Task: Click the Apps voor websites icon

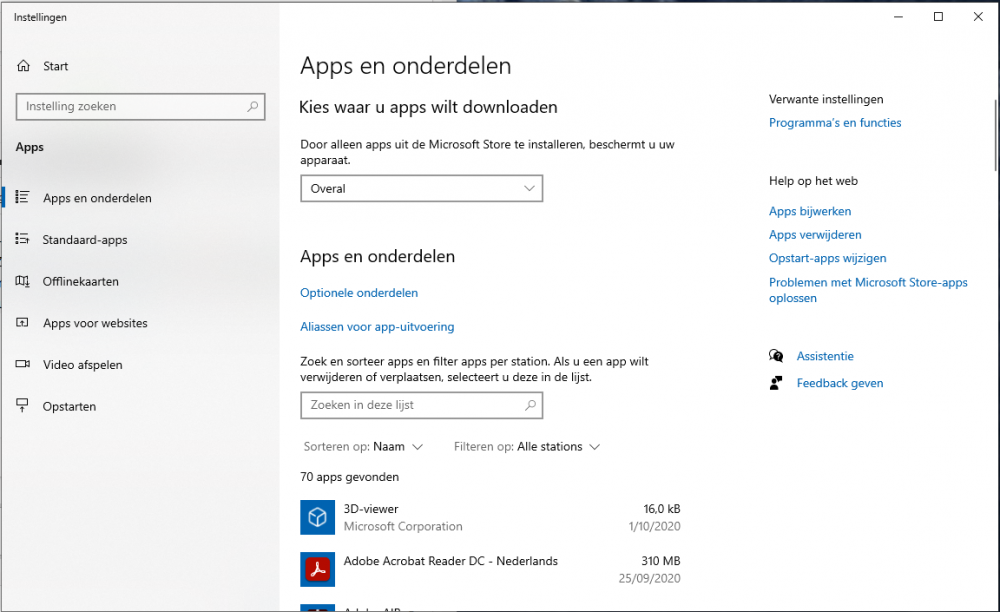Action: 23,323
